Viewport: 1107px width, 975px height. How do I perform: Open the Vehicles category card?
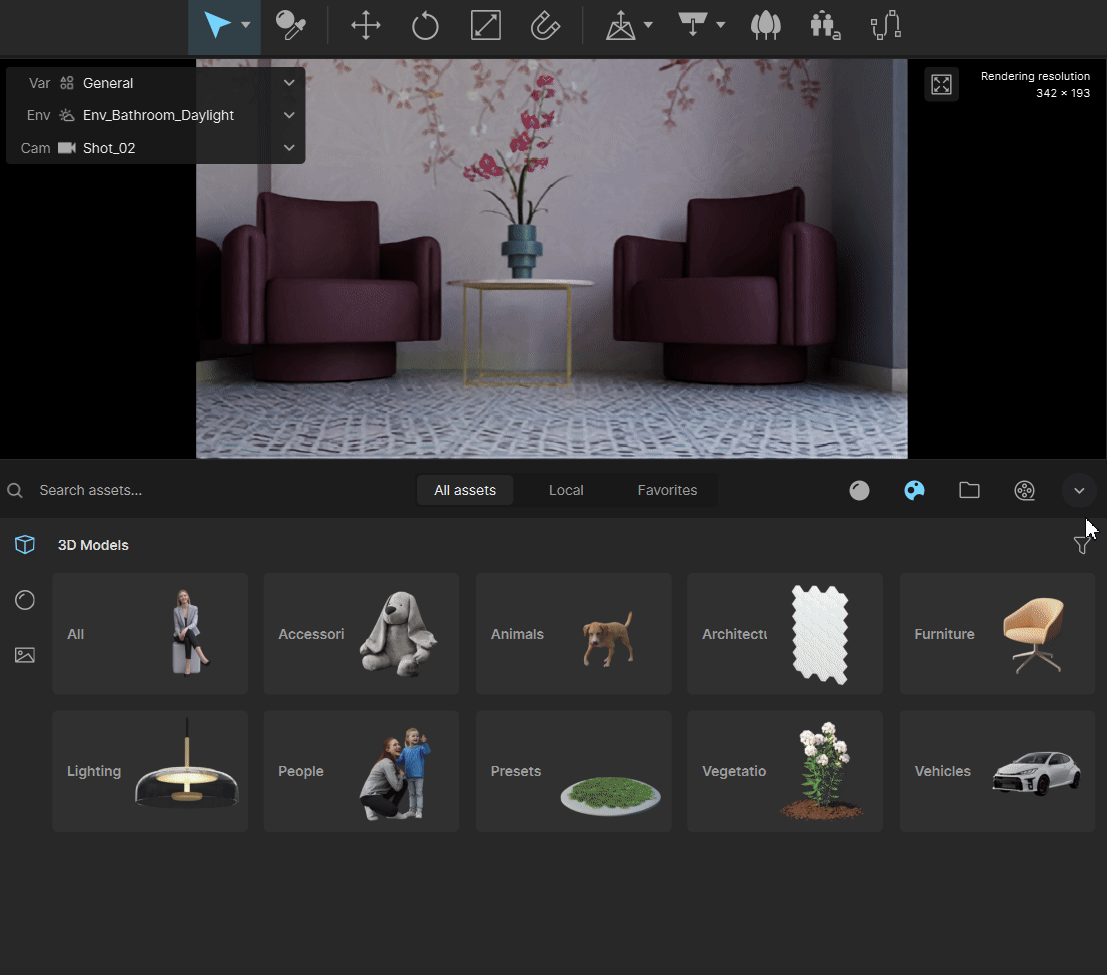click(x=997, y=771)
